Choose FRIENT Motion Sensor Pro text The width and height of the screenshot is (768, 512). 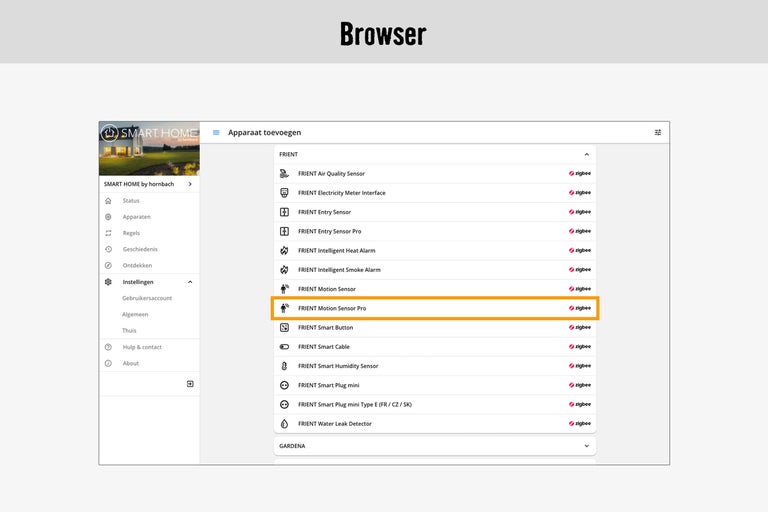pyautogui.click(x=332, y=308)
